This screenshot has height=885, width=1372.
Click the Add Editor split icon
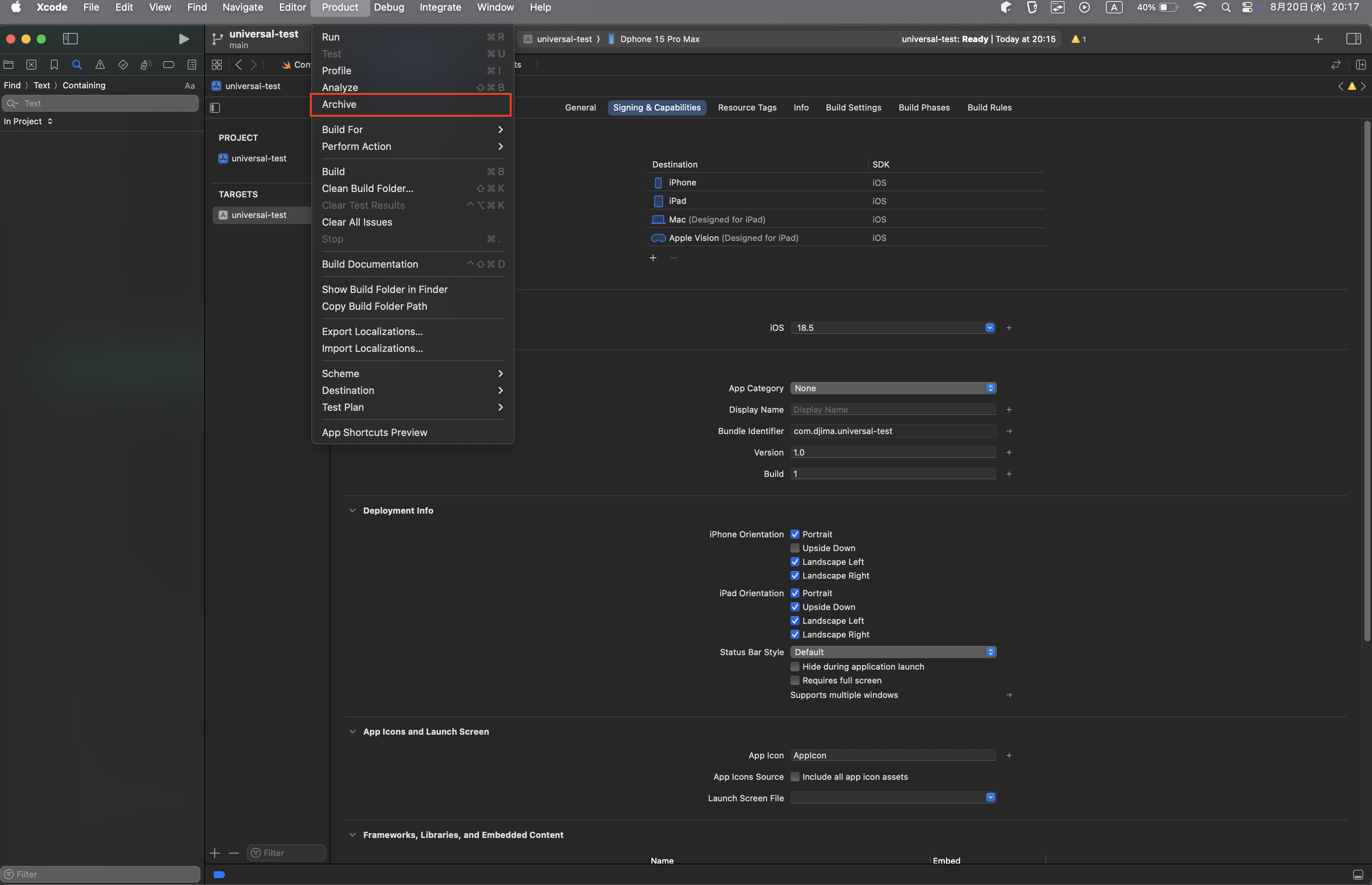coord(1360,64)
